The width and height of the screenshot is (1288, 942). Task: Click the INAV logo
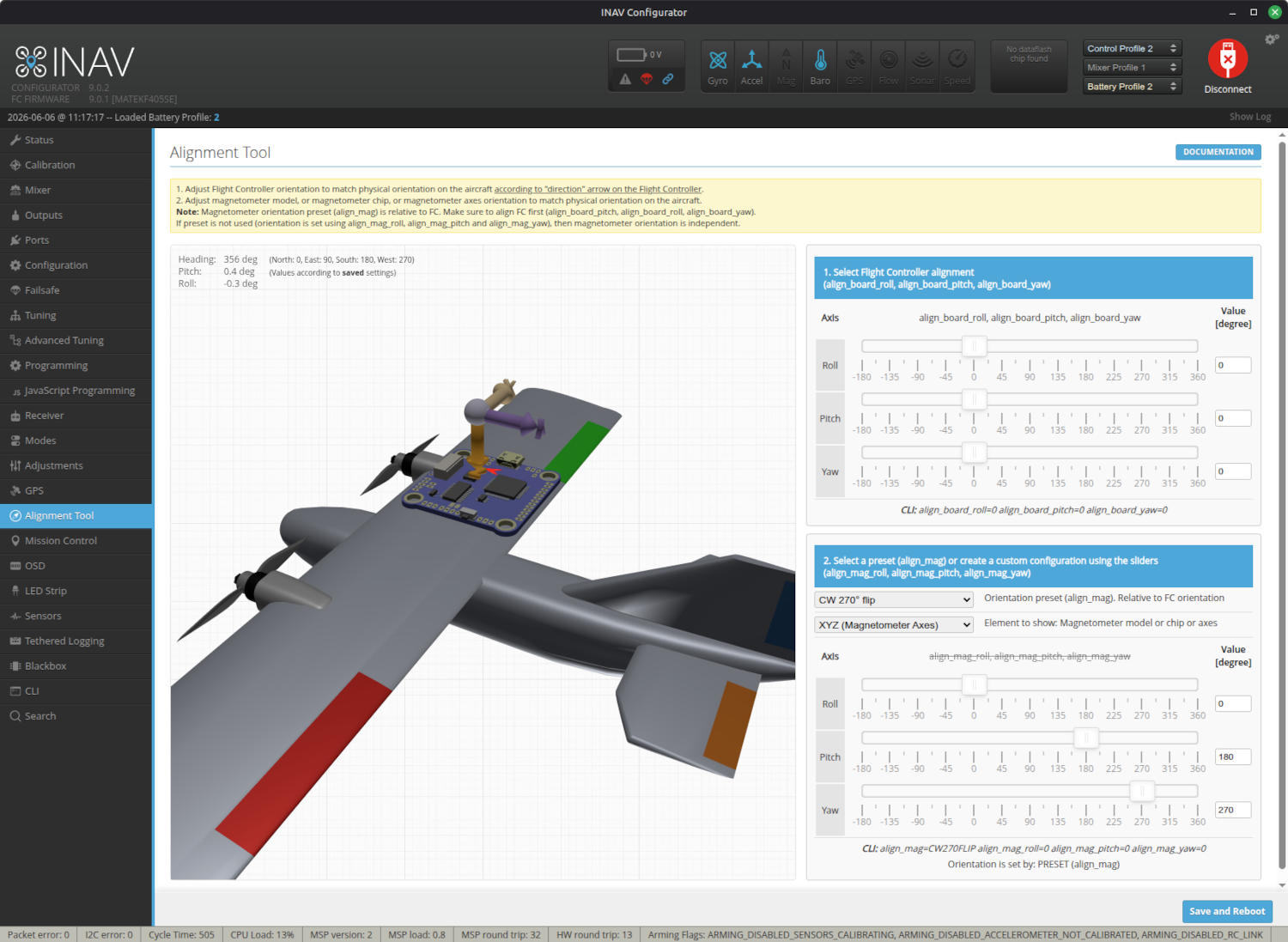(x=75, y=62)
